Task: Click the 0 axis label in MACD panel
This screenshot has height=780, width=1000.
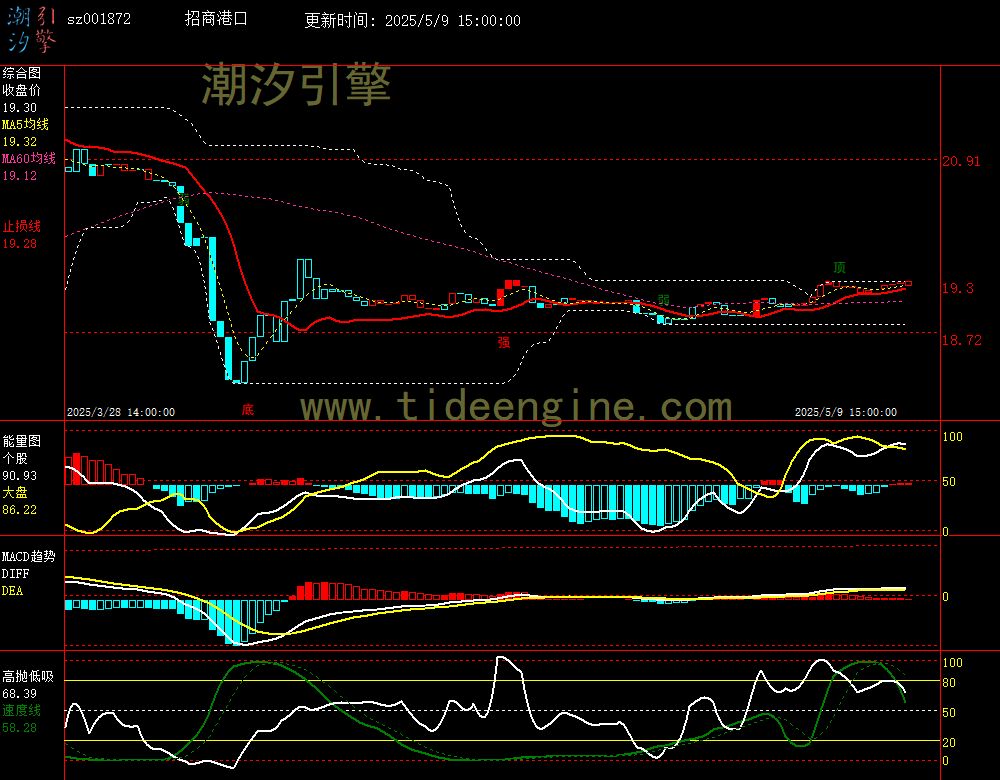Action: (946, 597)
